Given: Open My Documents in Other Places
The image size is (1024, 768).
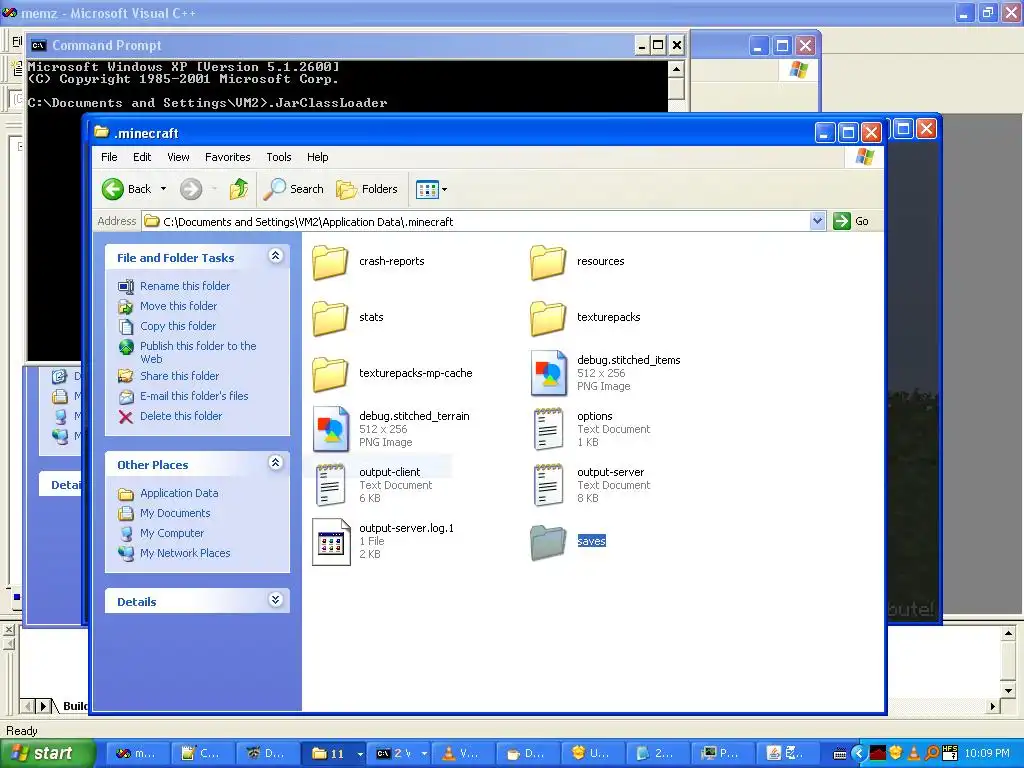Looking at the screenshot, I should click(175, 513).
